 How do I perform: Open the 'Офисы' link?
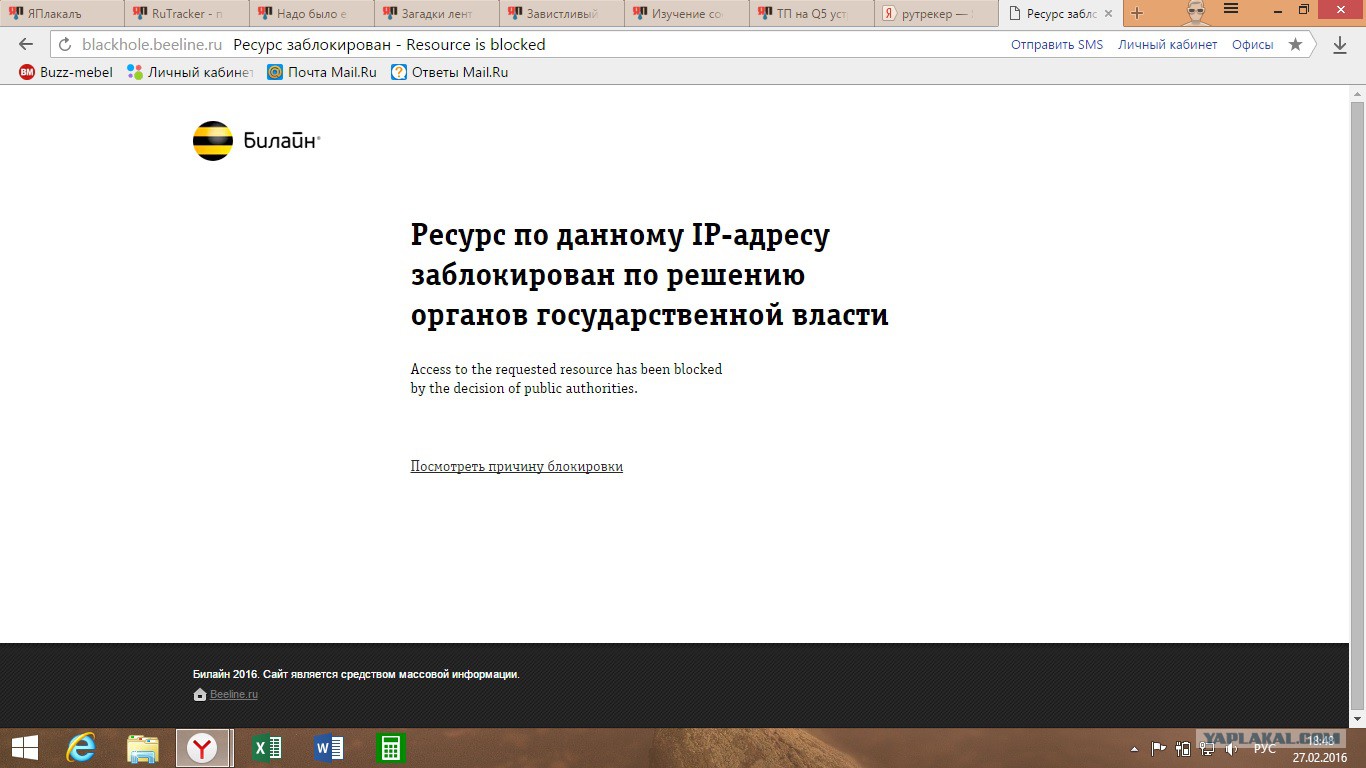click(1253, 44)
